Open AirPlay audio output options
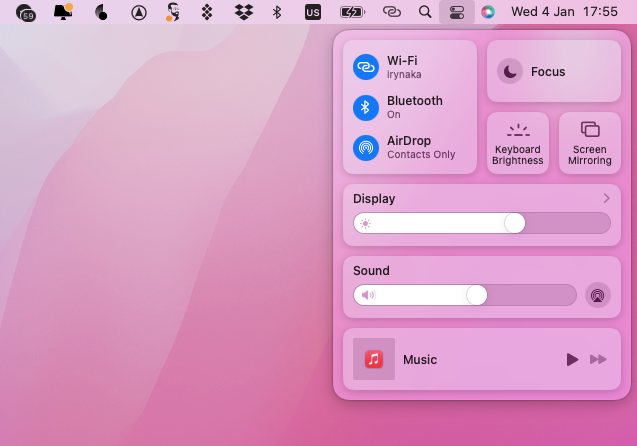Viewport: 637px width, 446px height. (x=597, y=295)
